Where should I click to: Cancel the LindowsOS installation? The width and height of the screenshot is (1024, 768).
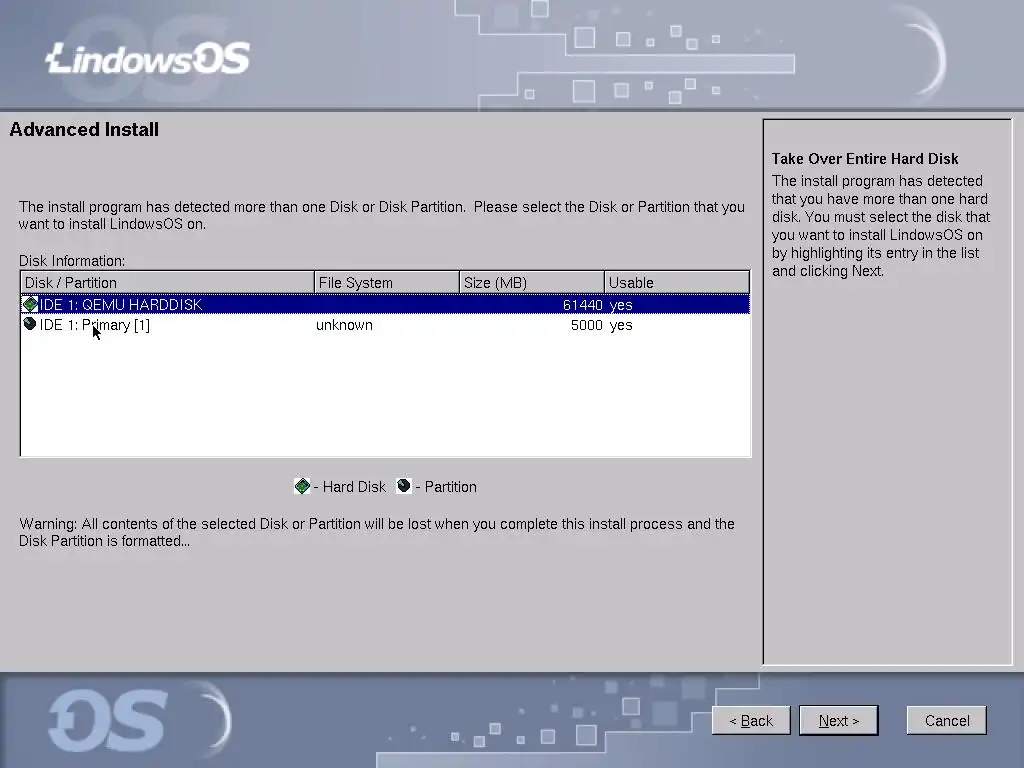(x=946, y=720)
